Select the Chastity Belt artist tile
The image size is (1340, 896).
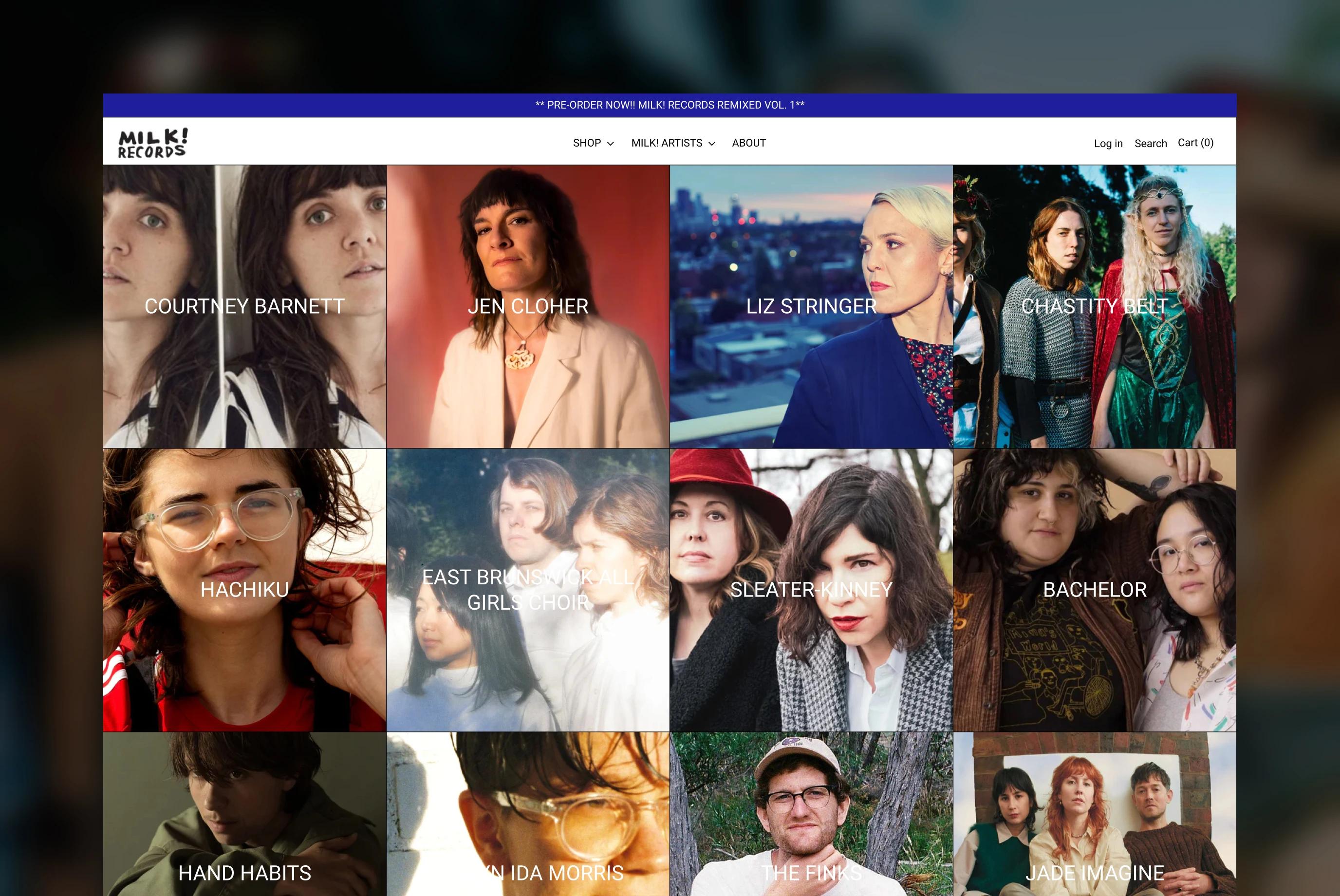point(1094,306)
